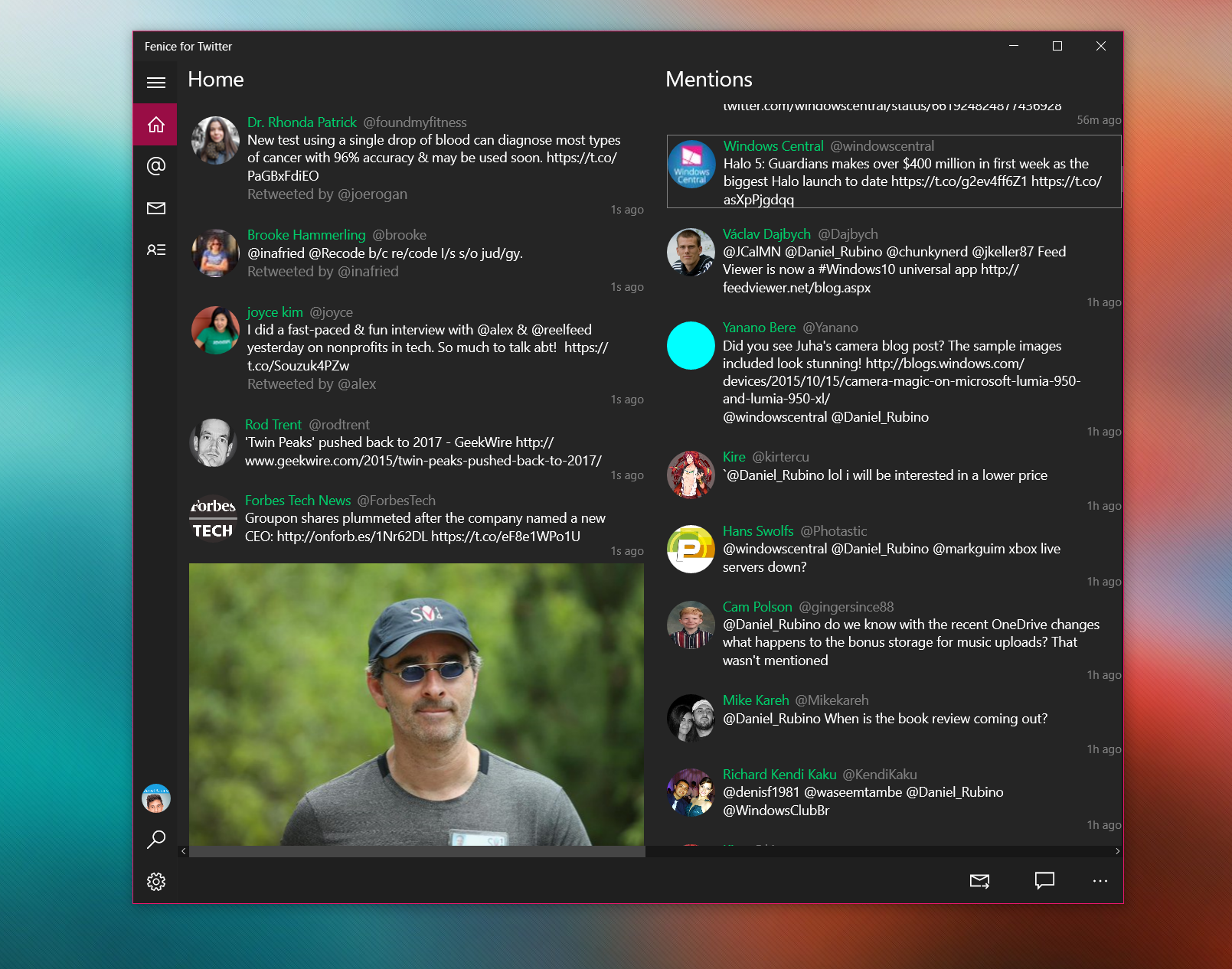Open the Forbes Tech News name link
The image size is (1232, 969).
pyautogui.click(x=298, y=501)
